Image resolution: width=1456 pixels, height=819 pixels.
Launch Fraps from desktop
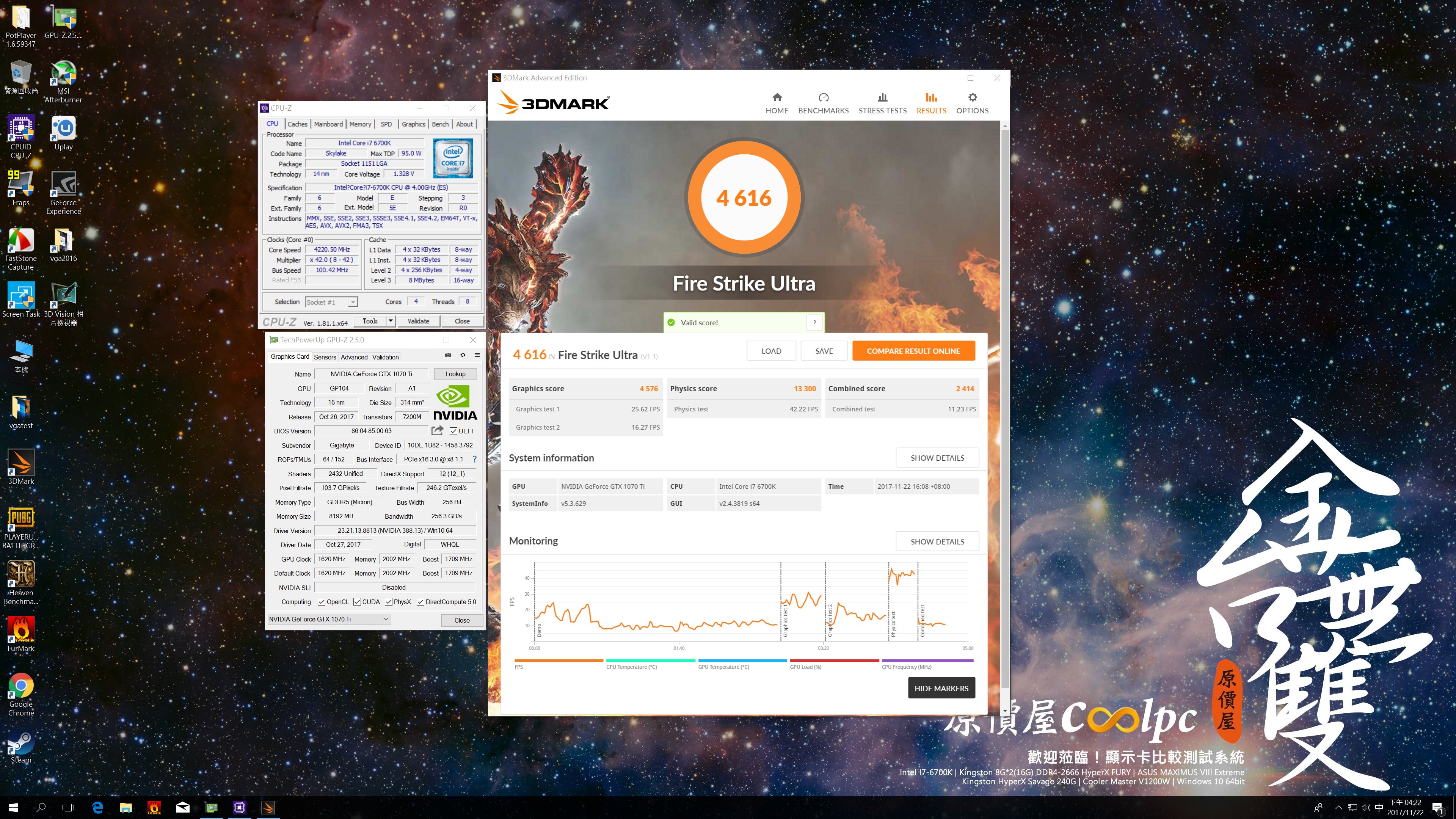(x=21, y=189)
